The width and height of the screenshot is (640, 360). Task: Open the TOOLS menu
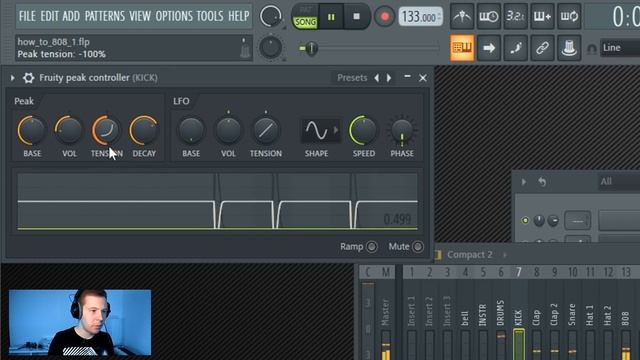(x=210, y=16)
